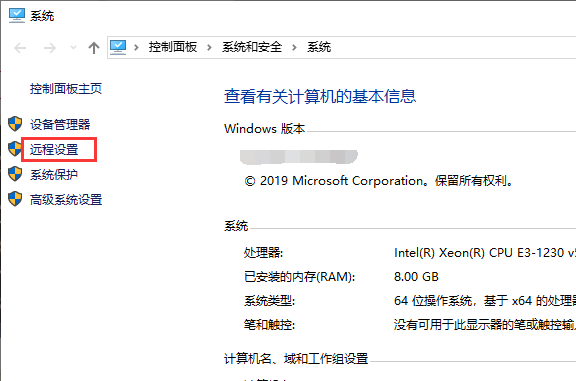Expand chevron before 系统 in breadcrumb

coord(294,47)
